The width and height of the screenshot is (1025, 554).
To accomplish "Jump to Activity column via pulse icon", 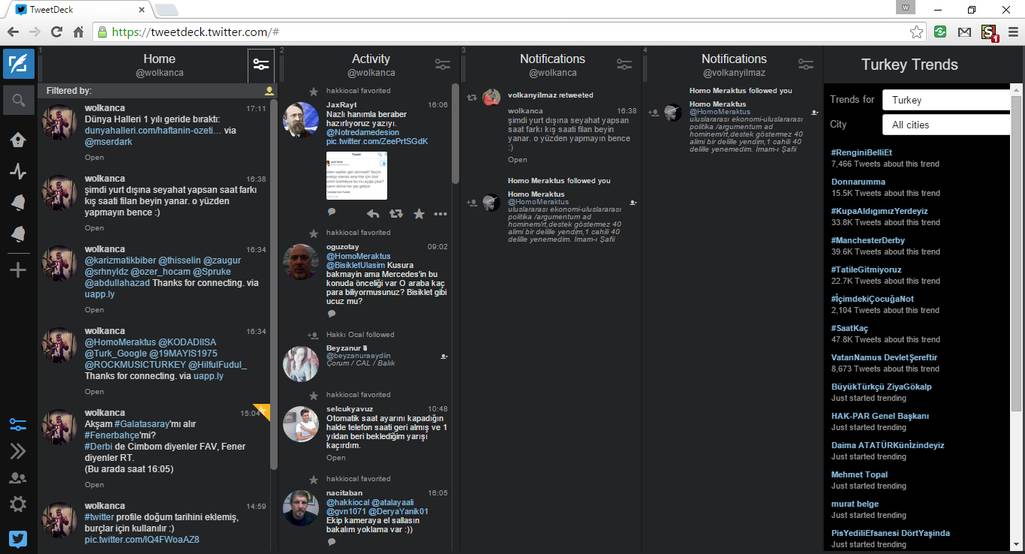I will [x=18, y=171].
